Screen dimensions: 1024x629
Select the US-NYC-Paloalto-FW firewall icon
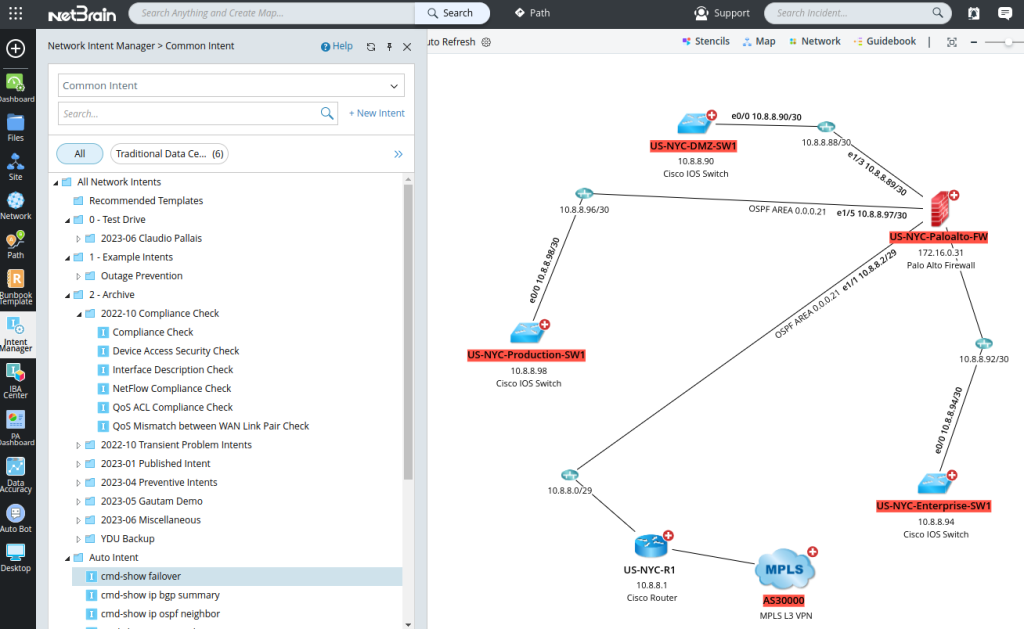tap(940, 209)
